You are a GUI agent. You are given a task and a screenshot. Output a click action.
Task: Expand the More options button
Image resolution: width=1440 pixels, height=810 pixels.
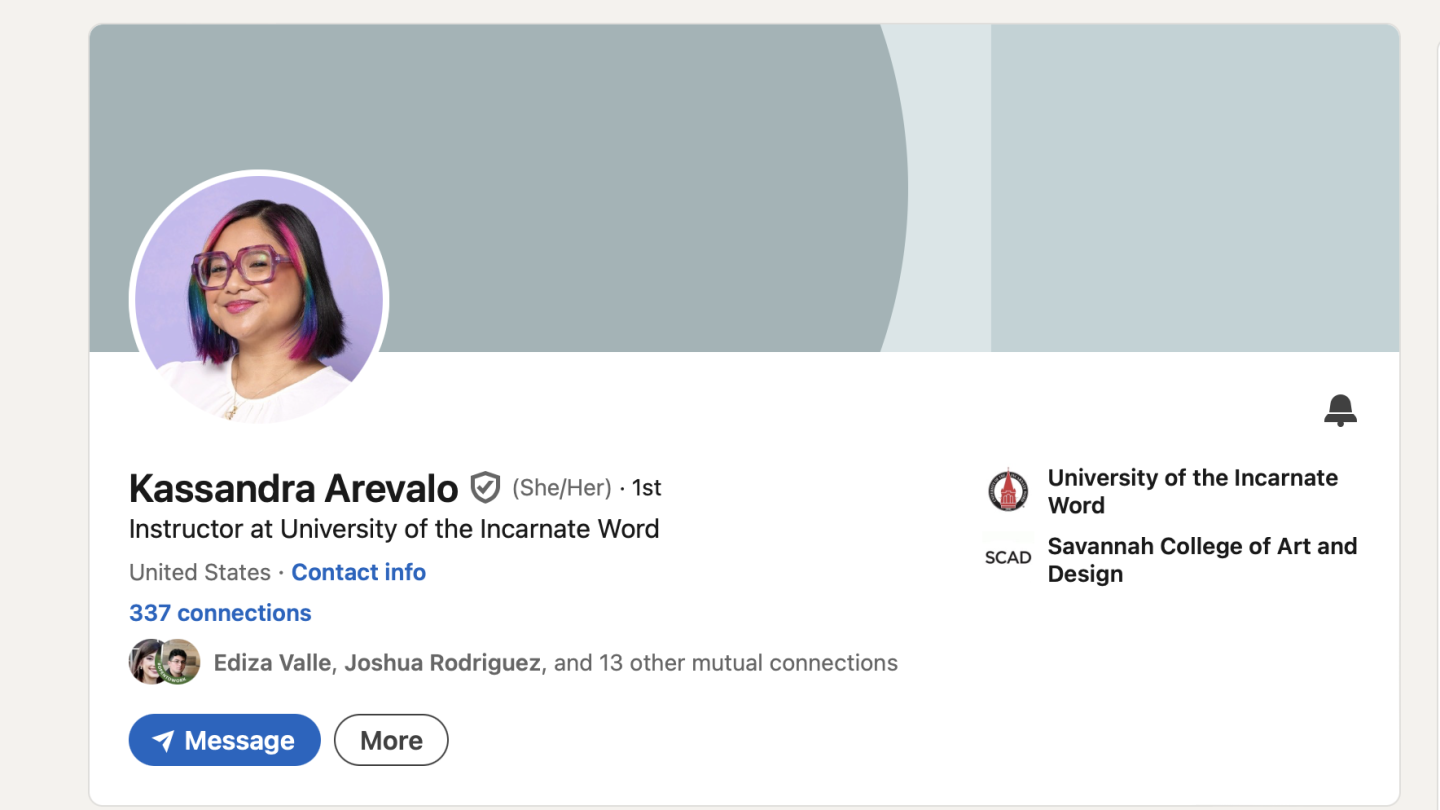pyautogui.click(x=391, y=740)
